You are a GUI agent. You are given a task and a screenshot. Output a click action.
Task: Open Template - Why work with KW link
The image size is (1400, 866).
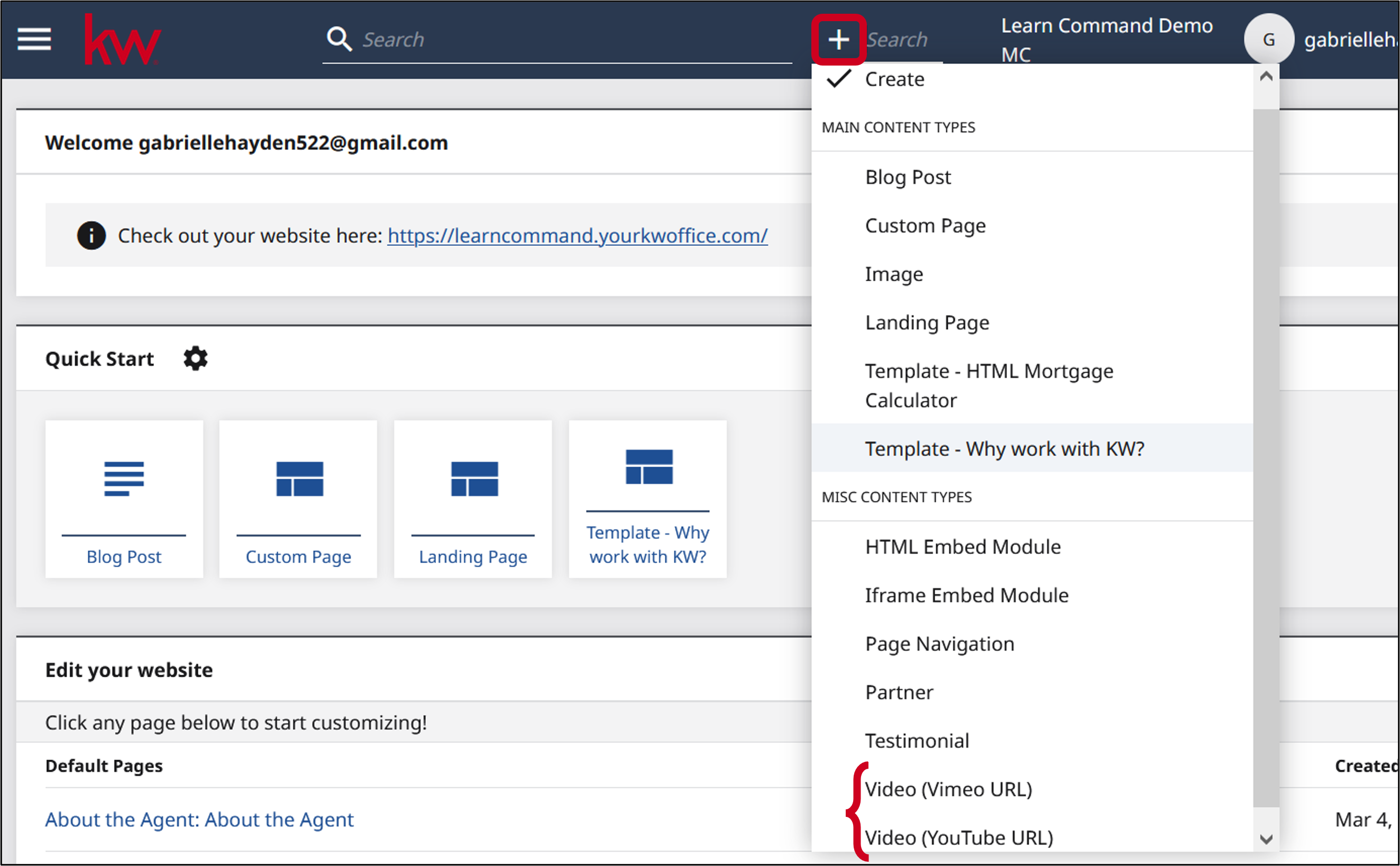[x=647, y=545]
